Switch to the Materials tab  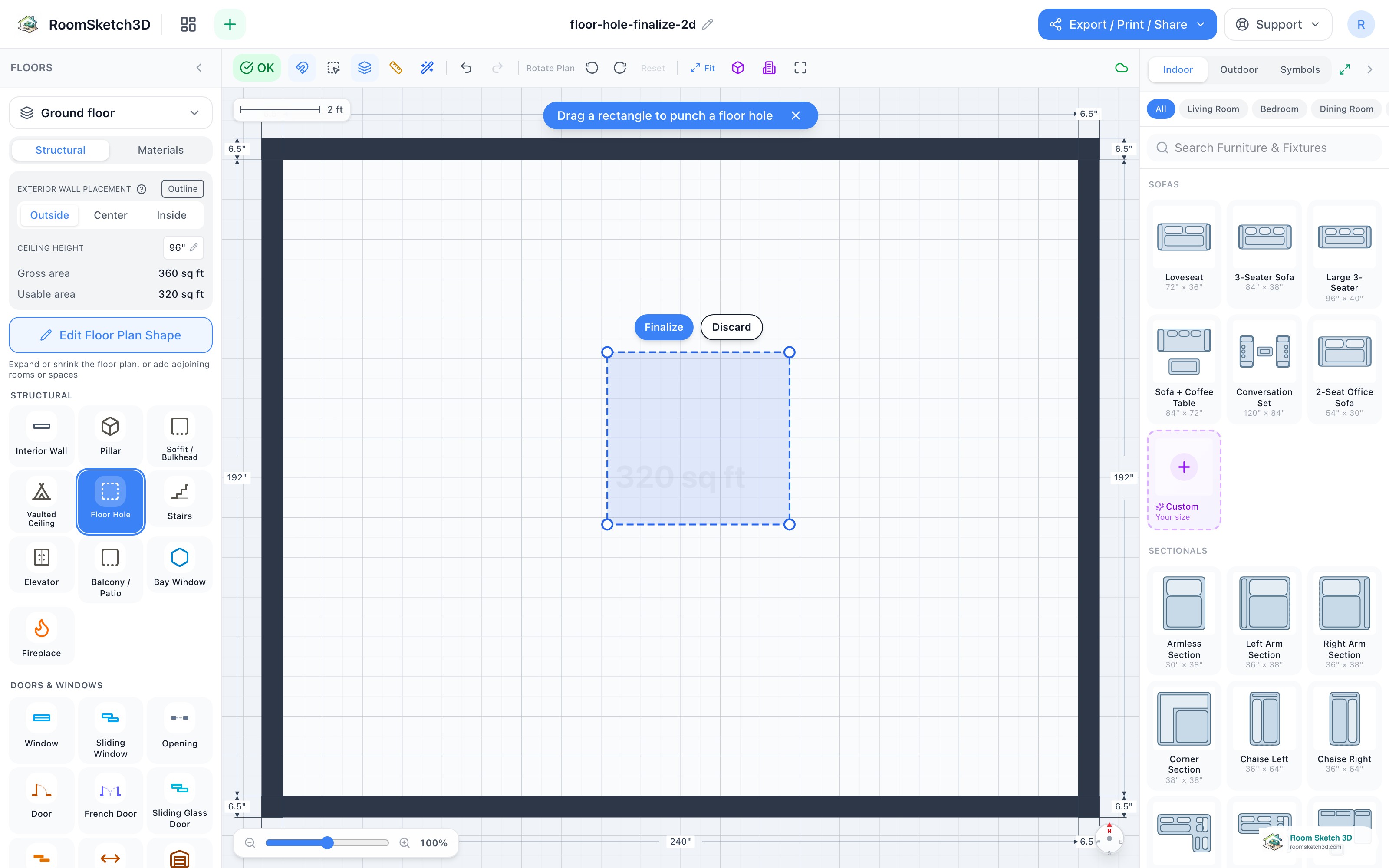coord(160,150)
